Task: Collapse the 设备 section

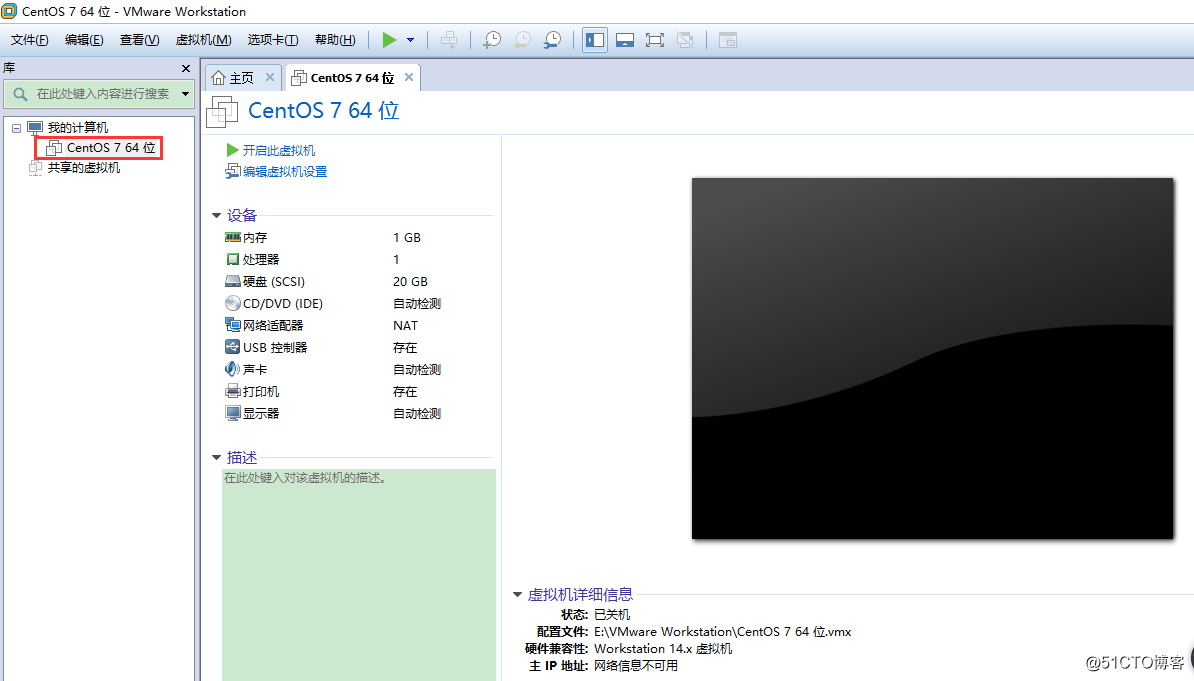Action: coord(216,216)
